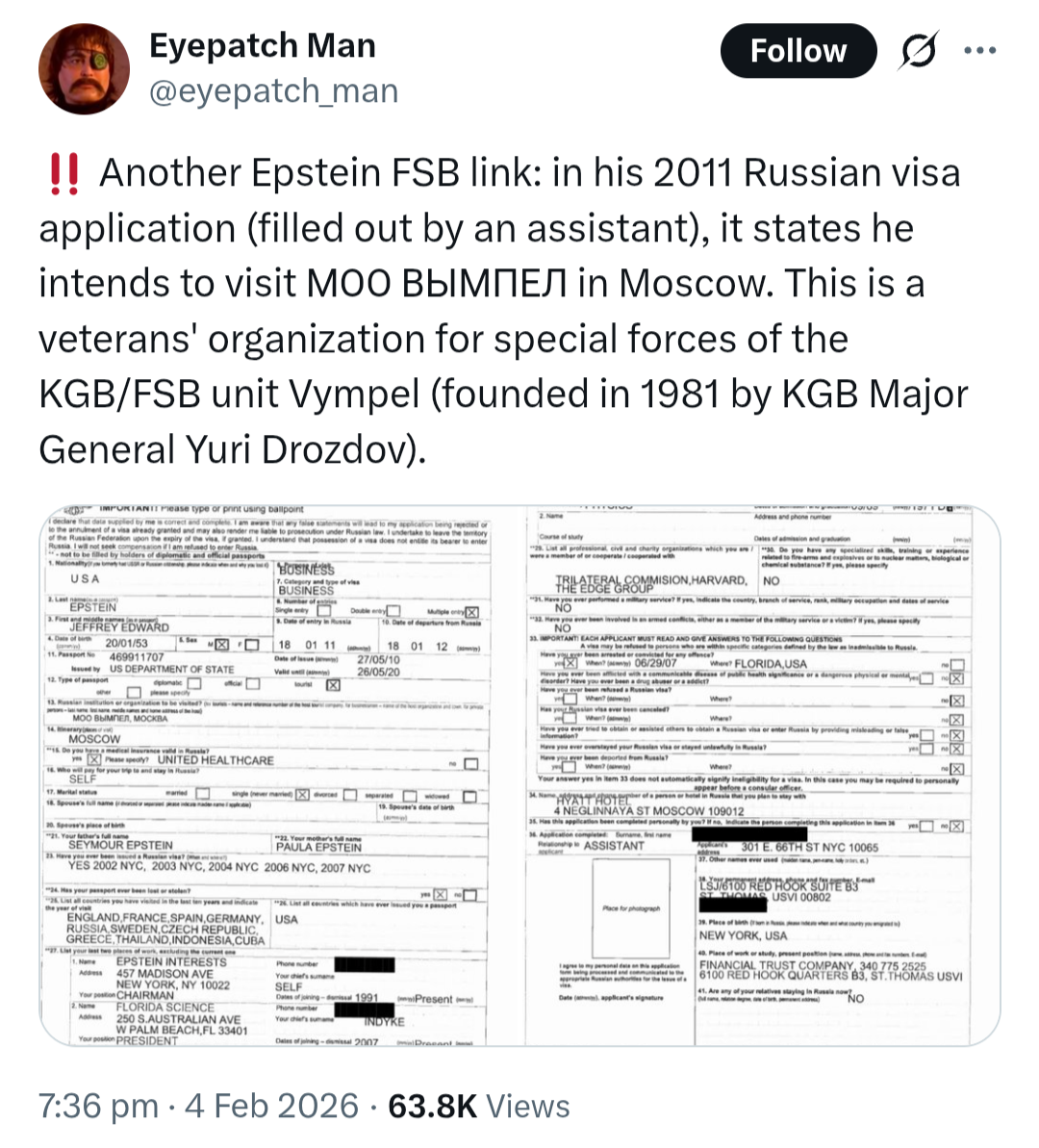The image size is (1039, 1148).
Task: Click the Double entry checkbox on form
Action: 393,612
